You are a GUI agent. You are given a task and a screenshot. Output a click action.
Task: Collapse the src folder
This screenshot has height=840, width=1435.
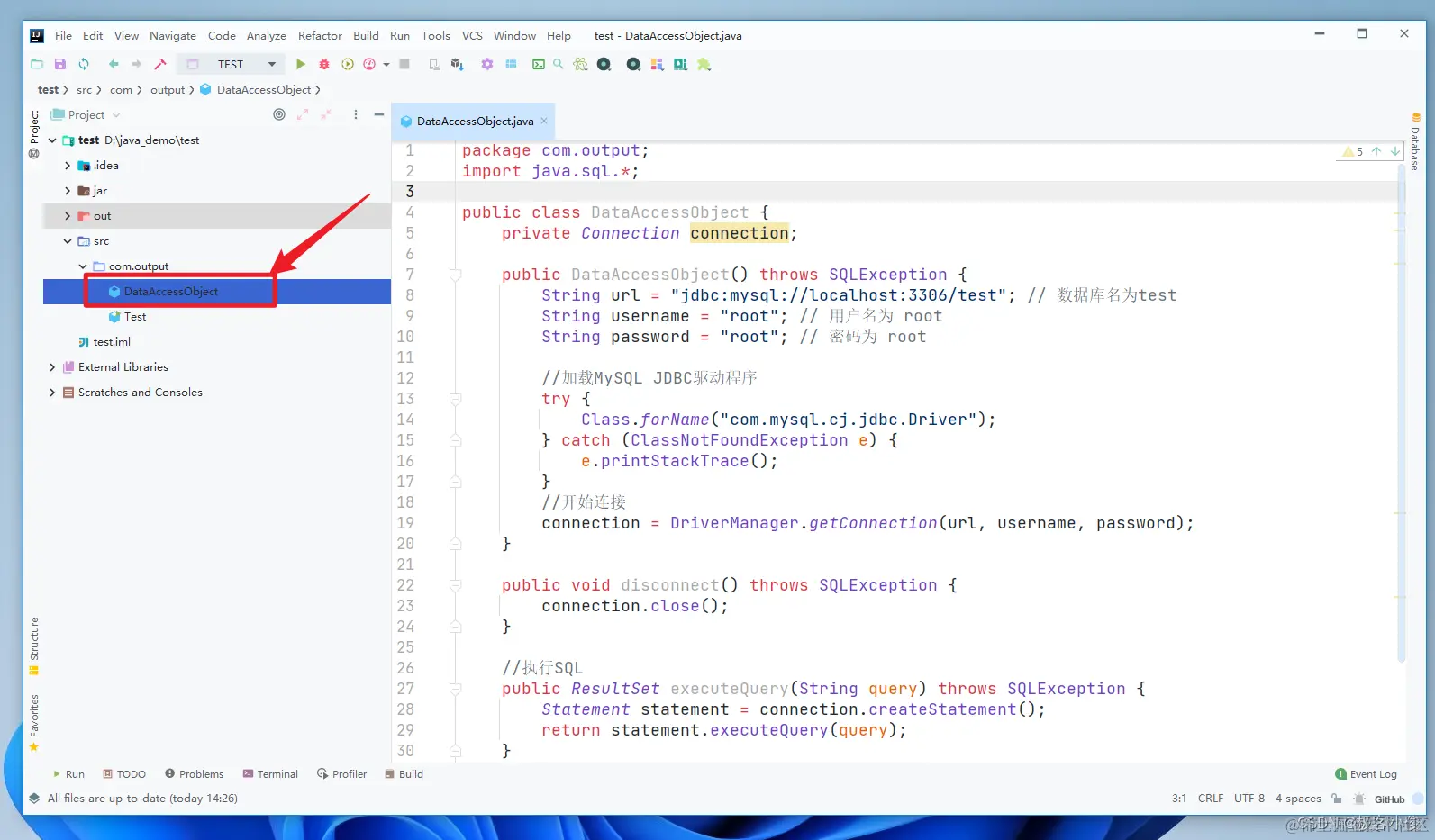tap(68, 241)
